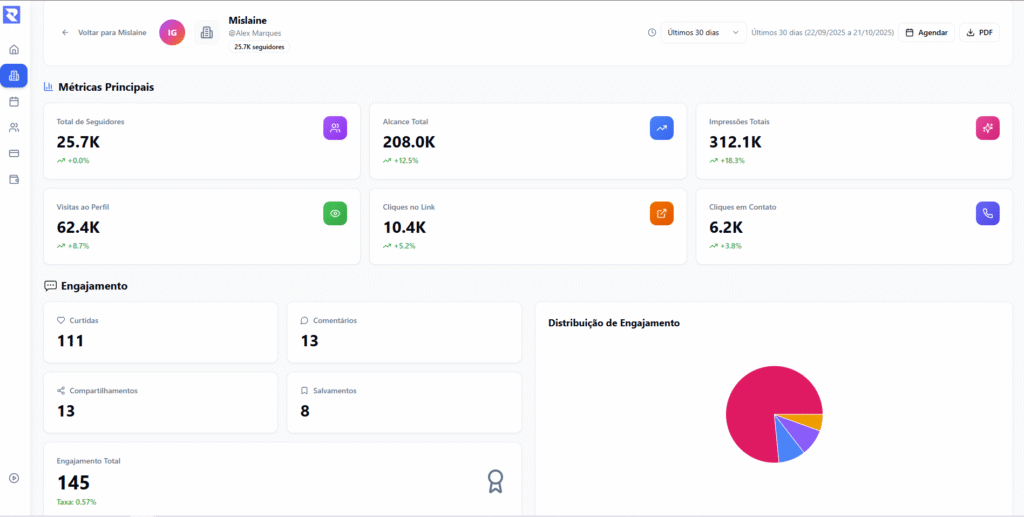Click the speech bubble icon next to Comentários
Viewport: 1024px width, 517px height.
click(x=304, y=321)
